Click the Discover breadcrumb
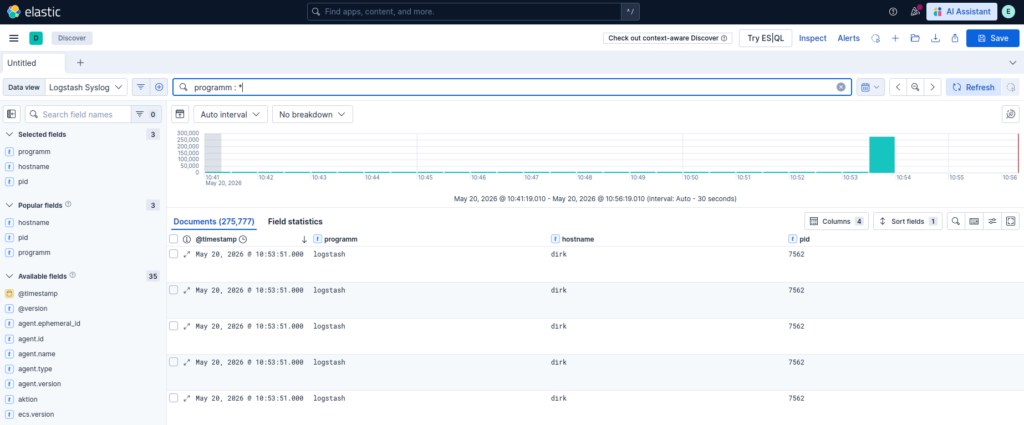 [72, 39]
